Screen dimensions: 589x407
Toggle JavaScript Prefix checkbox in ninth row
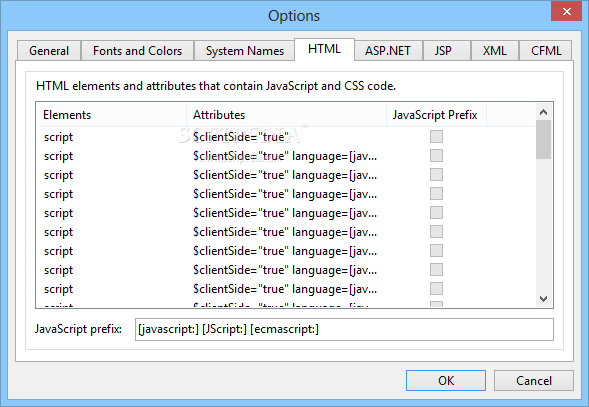436,288
